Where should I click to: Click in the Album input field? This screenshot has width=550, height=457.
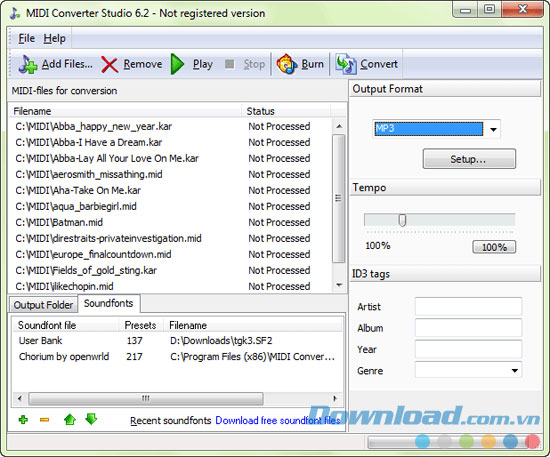[468, 328]
